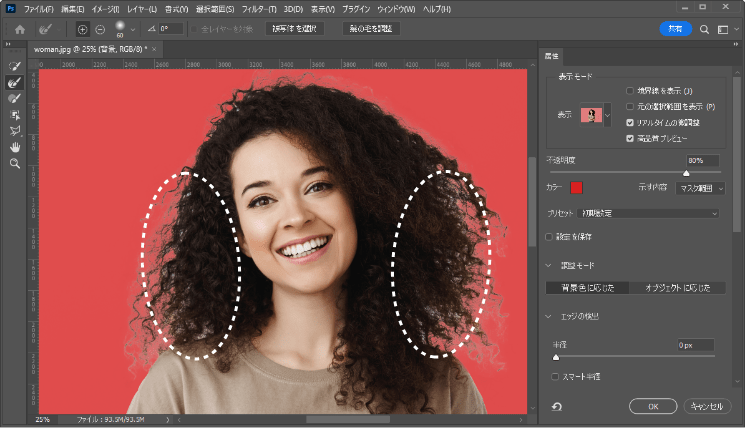The image size is (745, 428).
Task: Select the Quick Selection tool
Action: coord(15,66)
